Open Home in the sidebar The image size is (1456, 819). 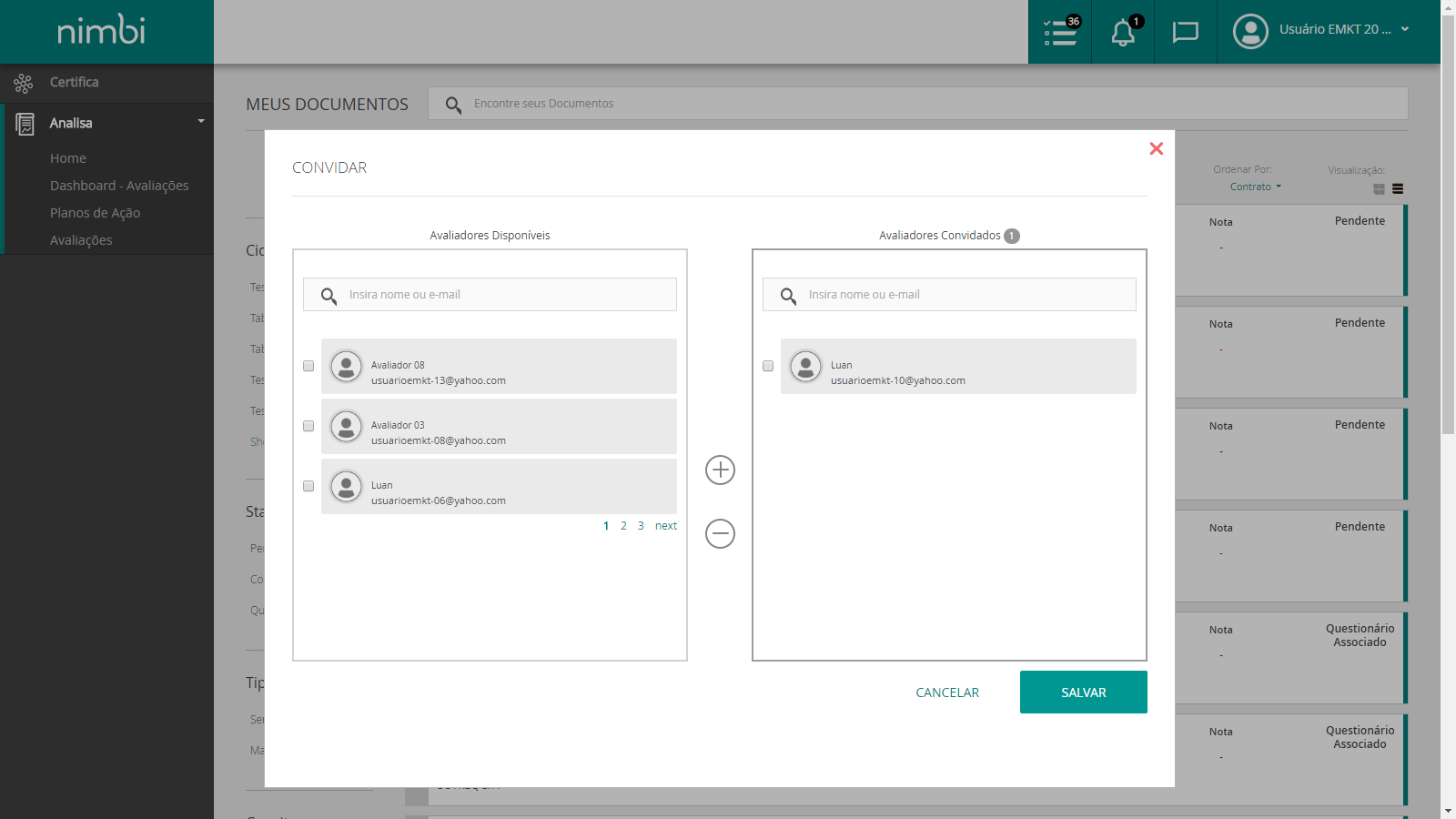click(68, 158)
